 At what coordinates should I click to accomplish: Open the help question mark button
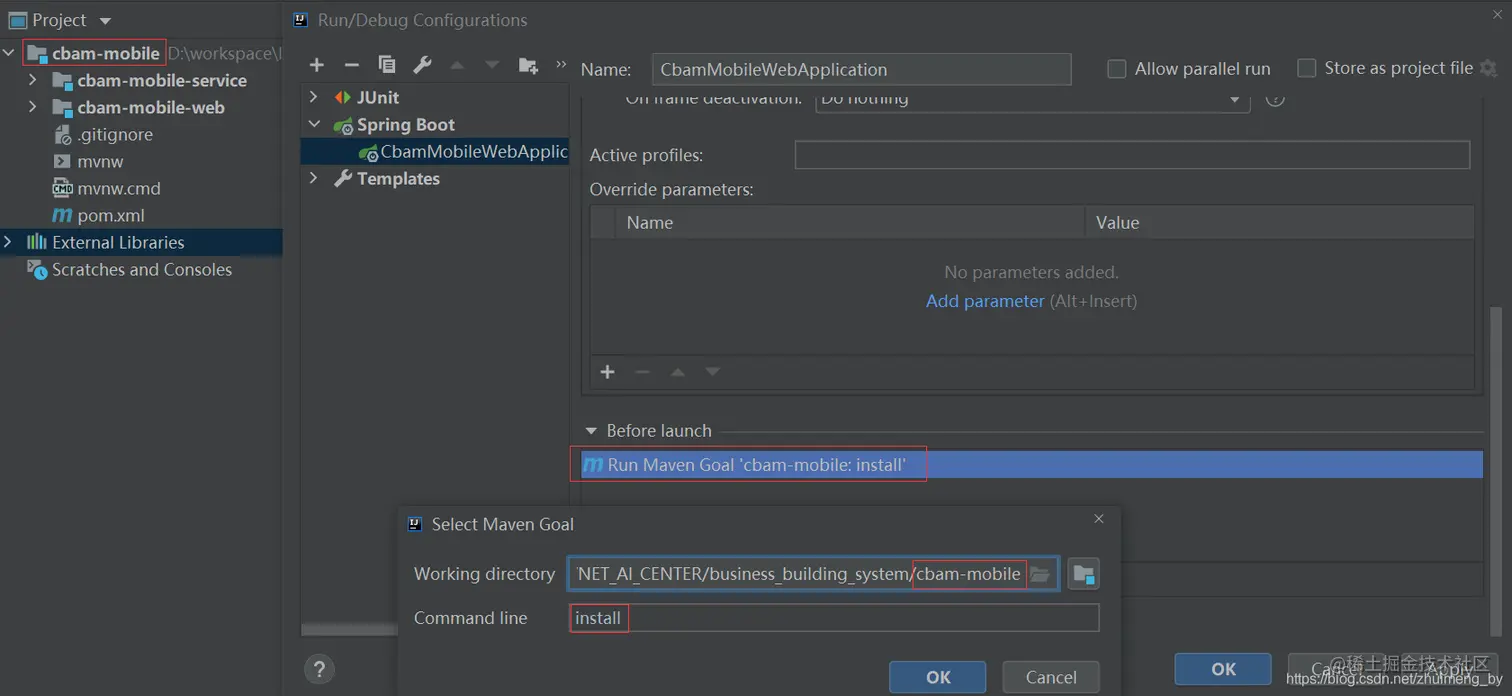[319, 669]
